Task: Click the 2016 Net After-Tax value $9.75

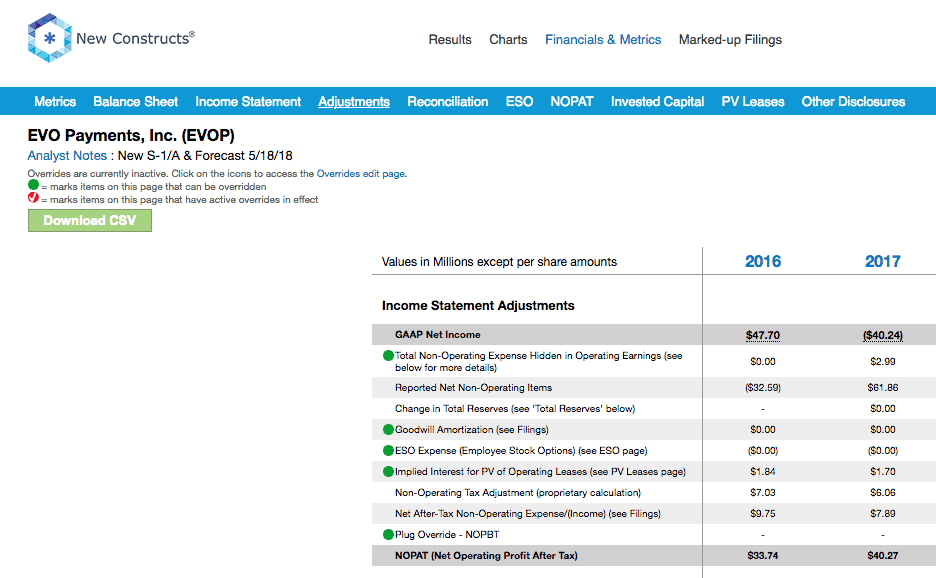Action: tap(763, 514)
